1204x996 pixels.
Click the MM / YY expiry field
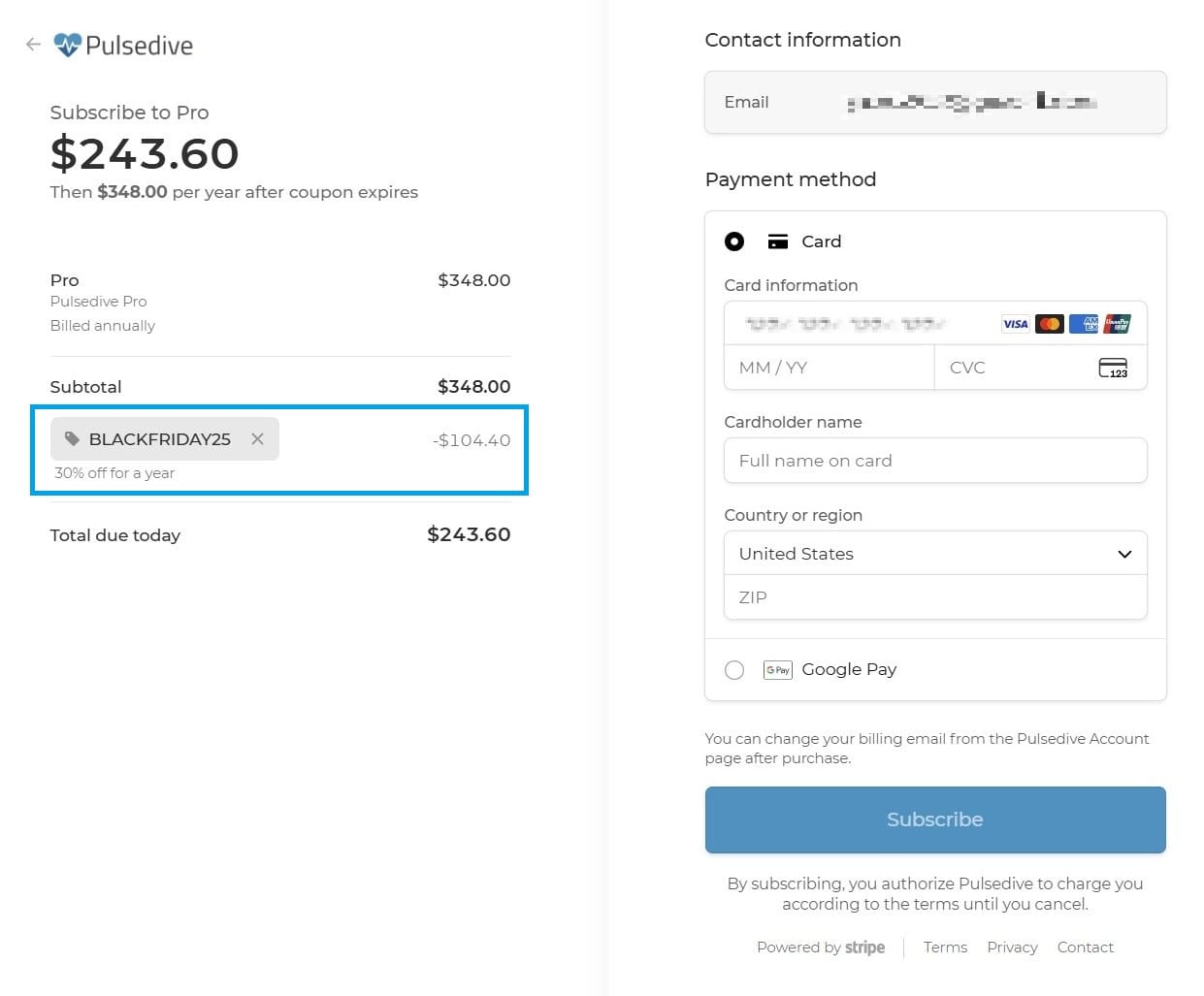click(x=828, y=368)
